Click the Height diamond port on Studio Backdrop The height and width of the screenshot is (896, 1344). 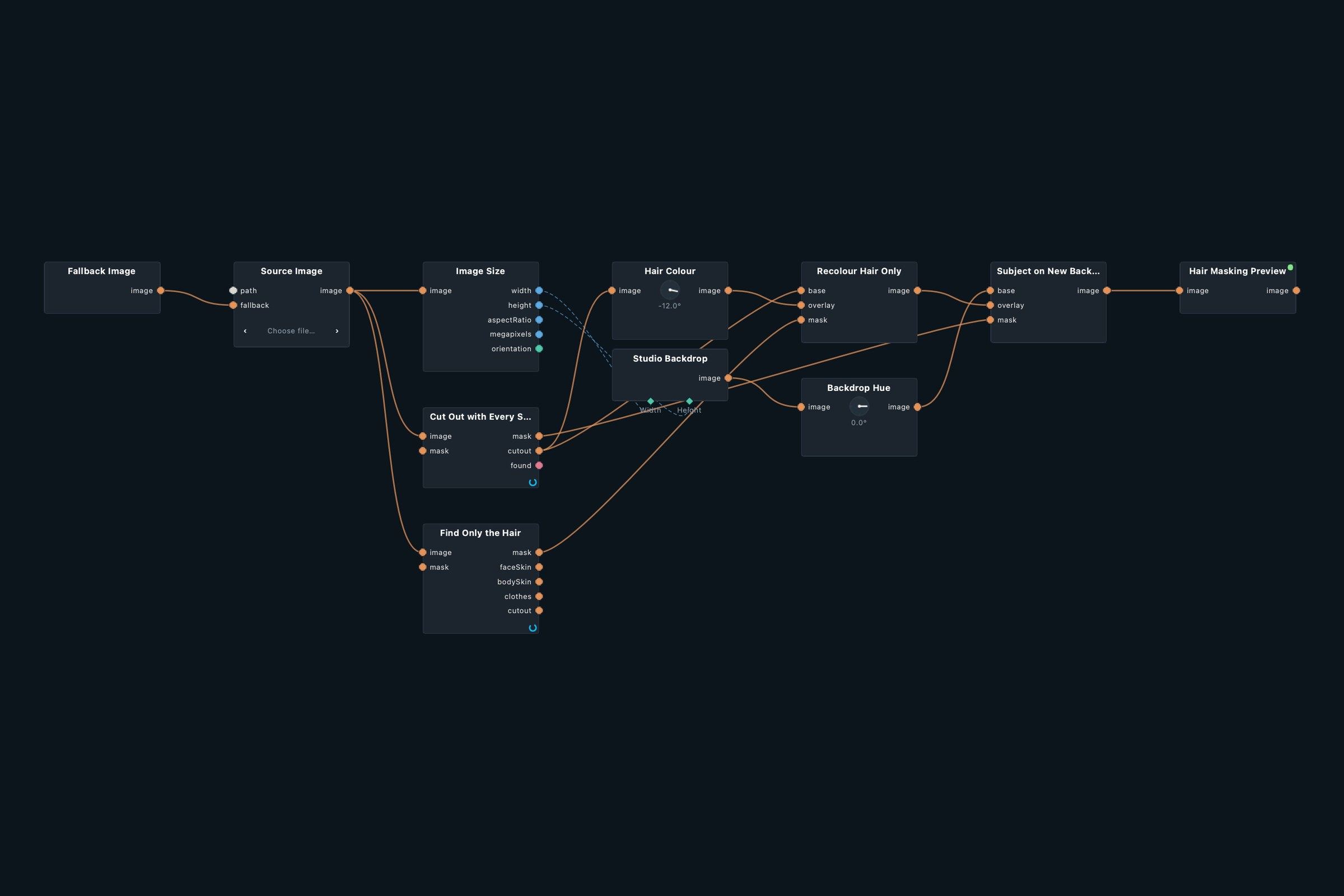(689, 401)
